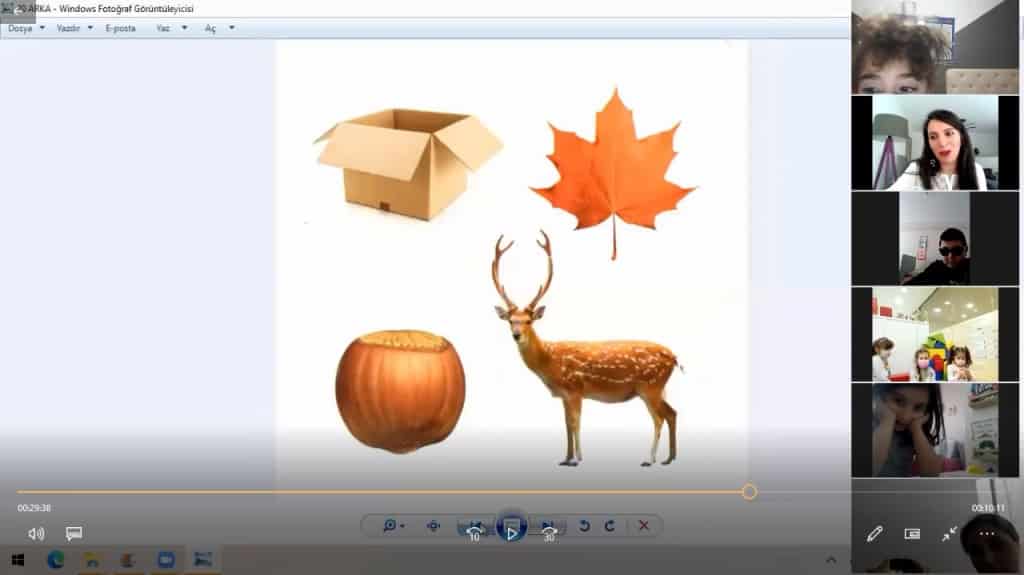Select the girl resting on hands thumbnail
Viewport: 1024px width, 575px height.
point(935,430)
